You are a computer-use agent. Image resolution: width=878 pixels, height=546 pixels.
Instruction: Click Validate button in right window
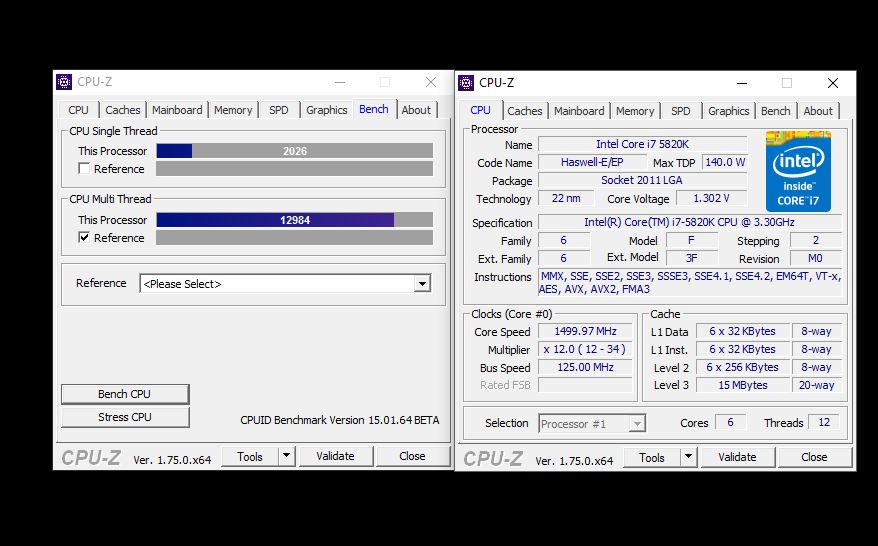(x=737, y=458)
